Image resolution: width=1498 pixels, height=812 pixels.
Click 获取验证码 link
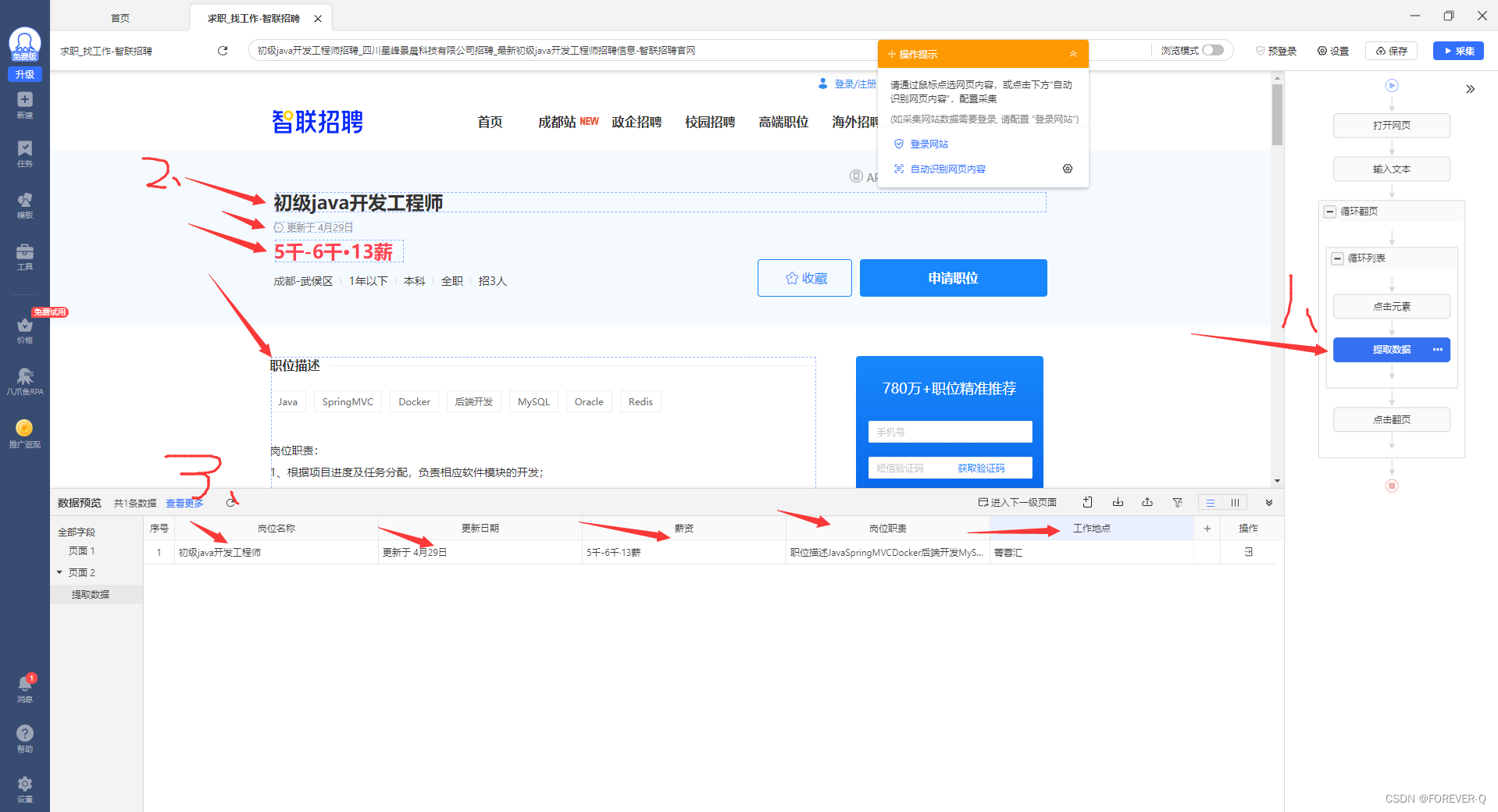pyautogui.click(x=981, y=468)
